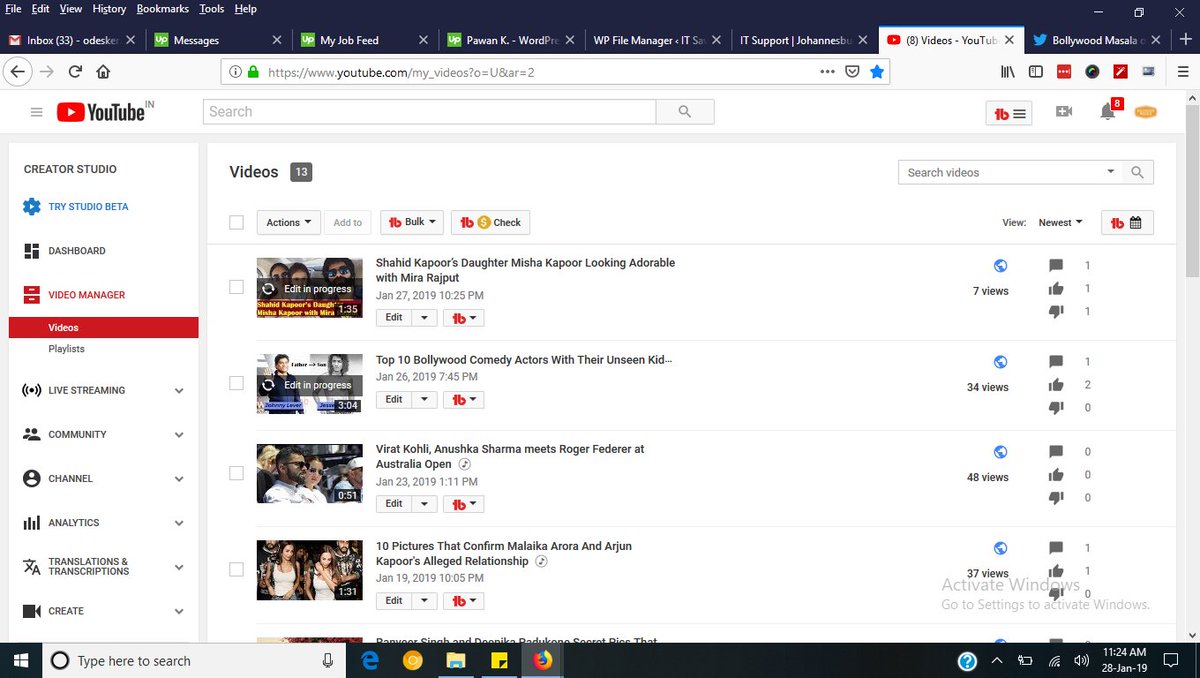Expand the Live Streaming section
Viewport: 1200px width, 678px height.
coord(179,391)
